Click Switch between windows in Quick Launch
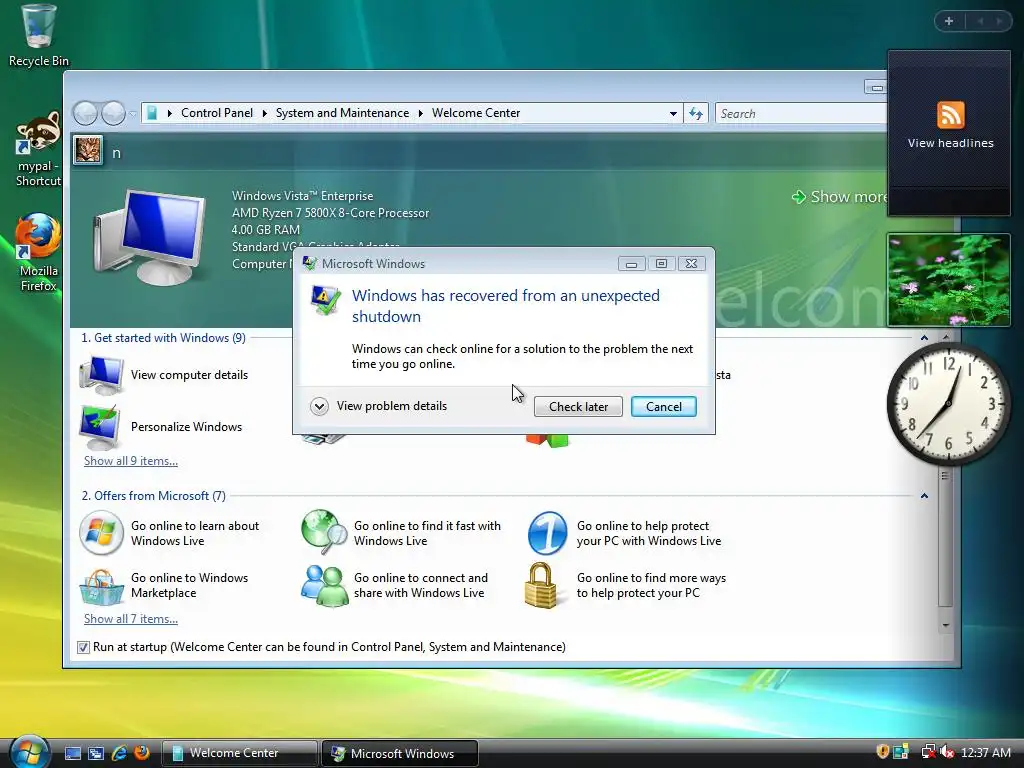Screen dimensions: 1024x768 [95, 753]
